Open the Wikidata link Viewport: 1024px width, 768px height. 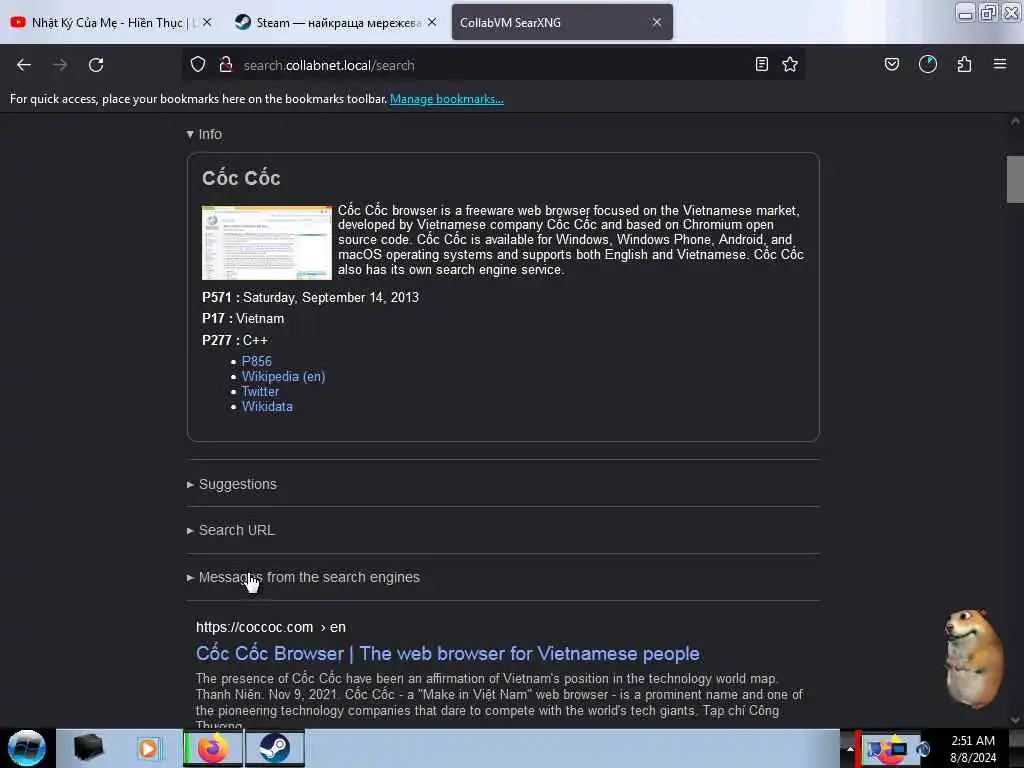267,406
